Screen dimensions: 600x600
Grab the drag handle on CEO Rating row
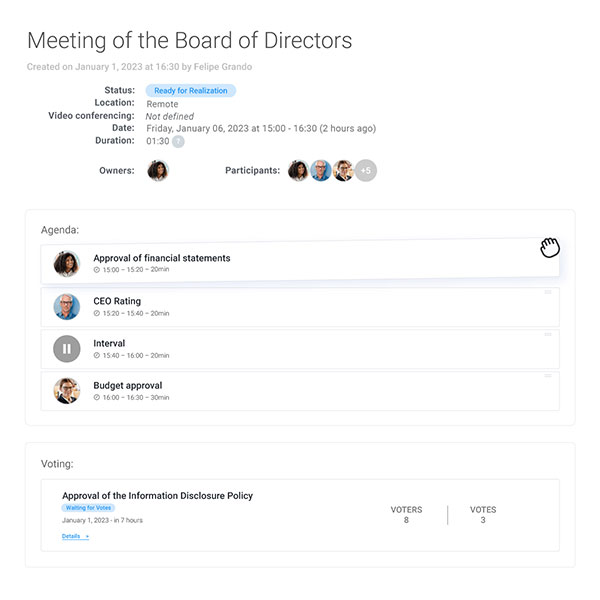[548, 292]
